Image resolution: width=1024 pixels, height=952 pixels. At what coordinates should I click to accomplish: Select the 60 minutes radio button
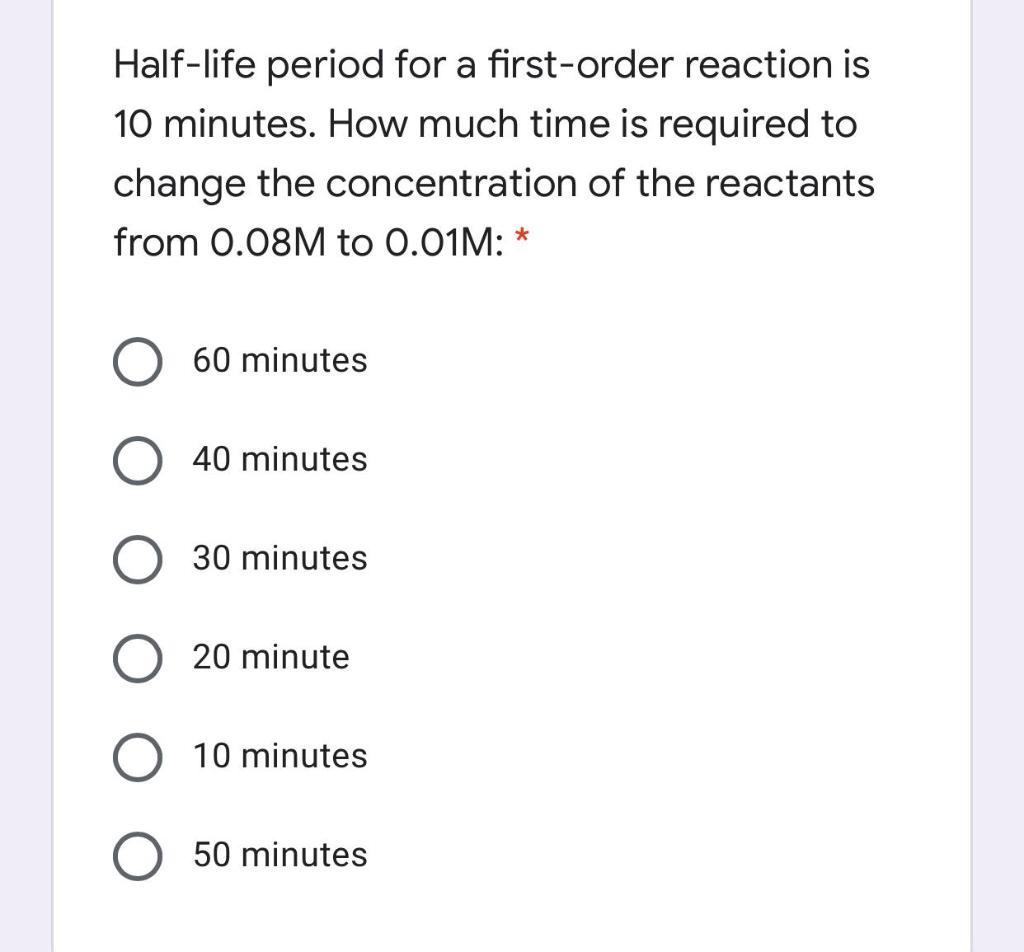(138, 362)
